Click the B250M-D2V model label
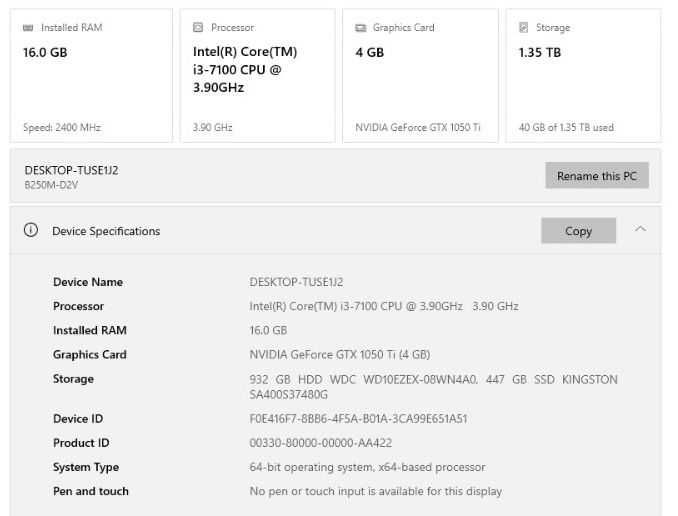678x516 pixels. (x=52, y=185)
